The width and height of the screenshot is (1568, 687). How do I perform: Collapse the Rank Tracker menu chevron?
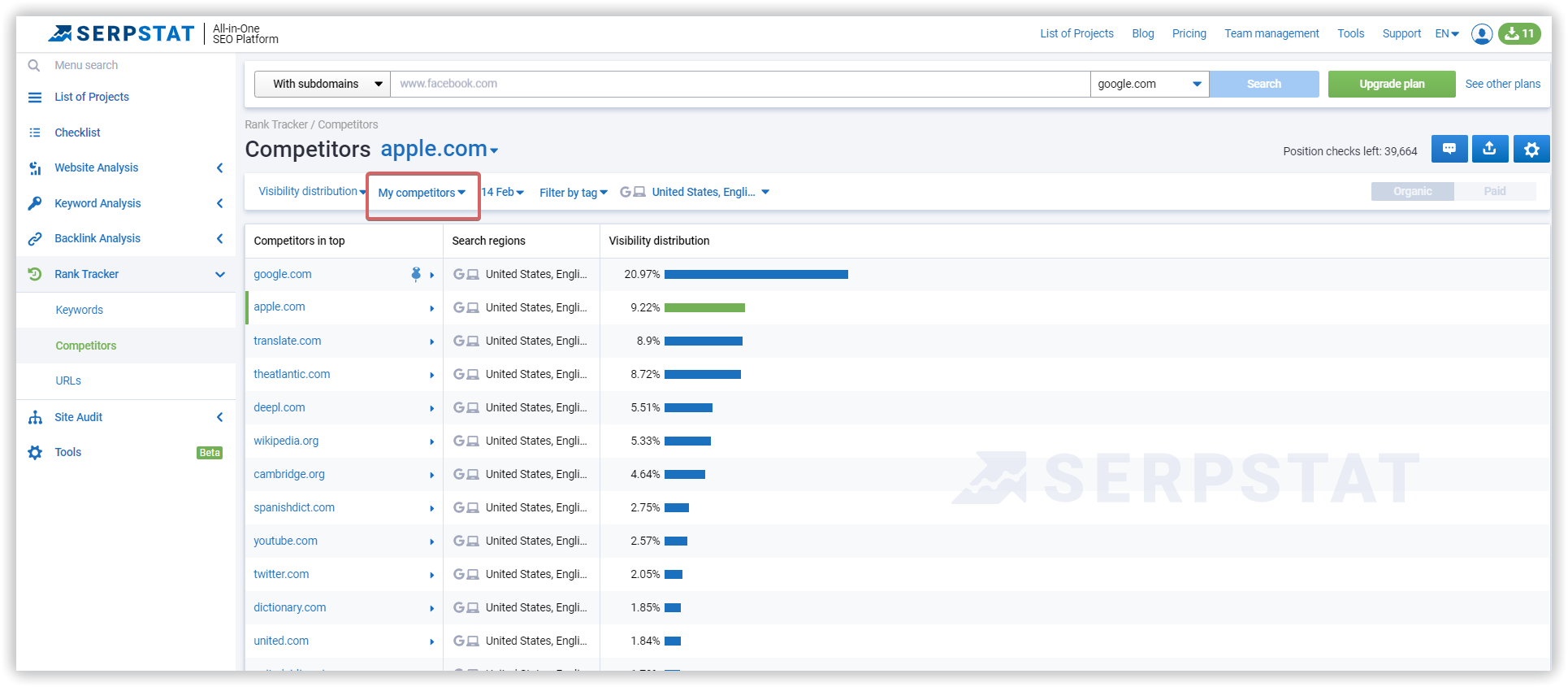pyautogui.click(x=219, y=274)
